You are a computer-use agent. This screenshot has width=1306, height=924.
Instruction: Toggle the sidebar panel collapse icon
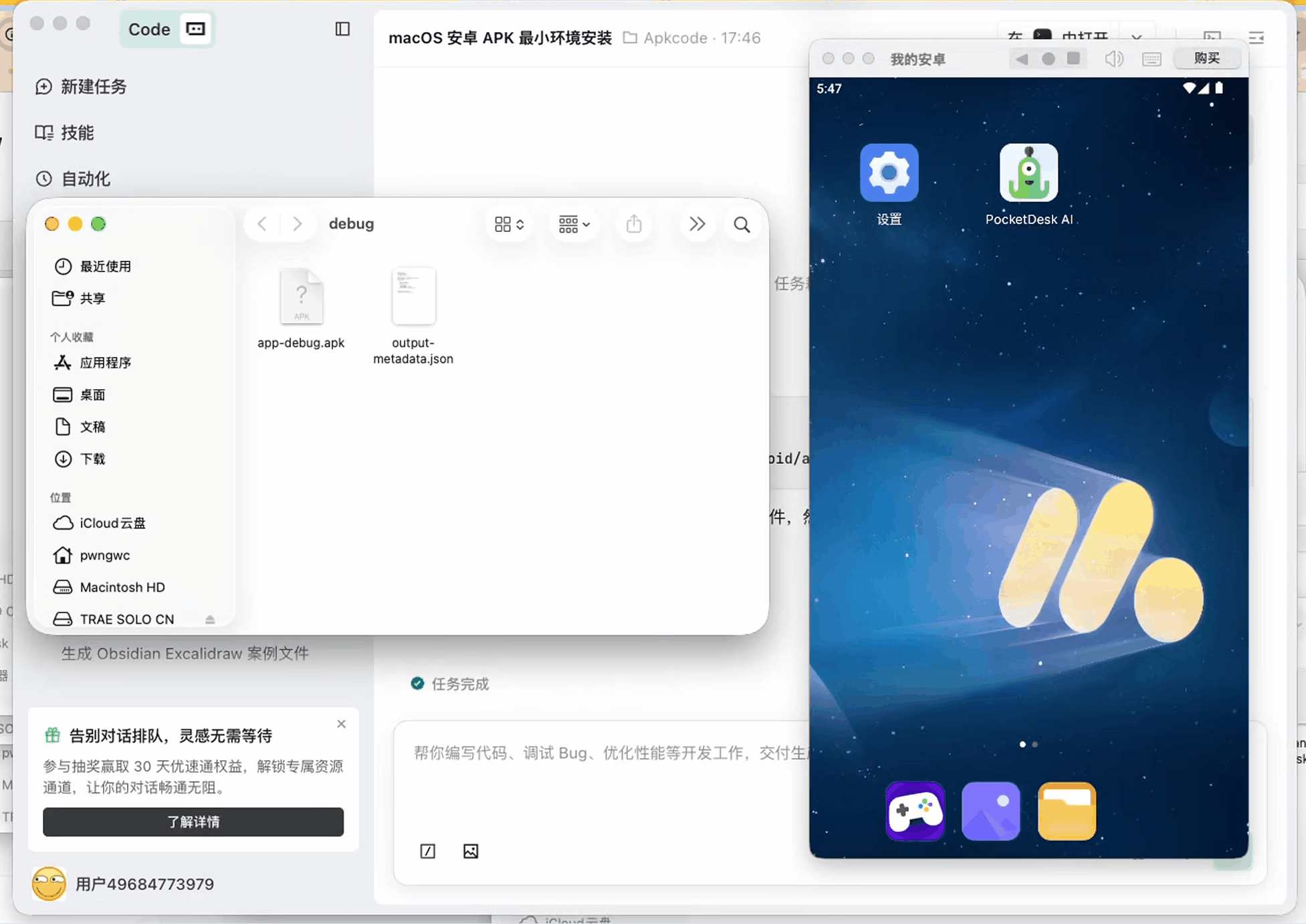point(342,29)
